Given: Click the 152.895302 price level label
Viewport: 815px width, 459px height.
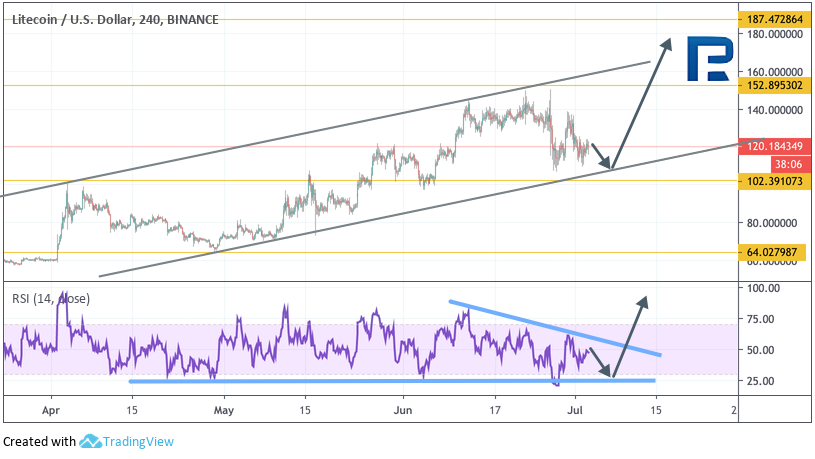Looking at the screenshot, I should pos(774,86).
